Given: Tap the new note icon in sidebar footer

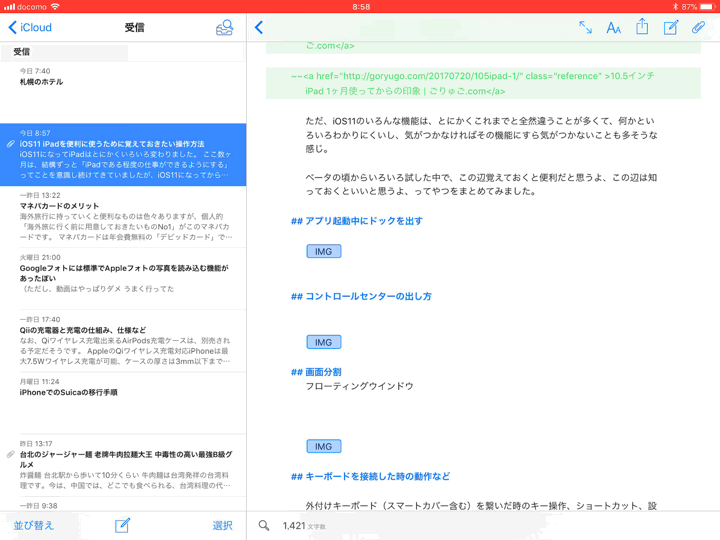Looking at the screenshot, I should point(122,525).
